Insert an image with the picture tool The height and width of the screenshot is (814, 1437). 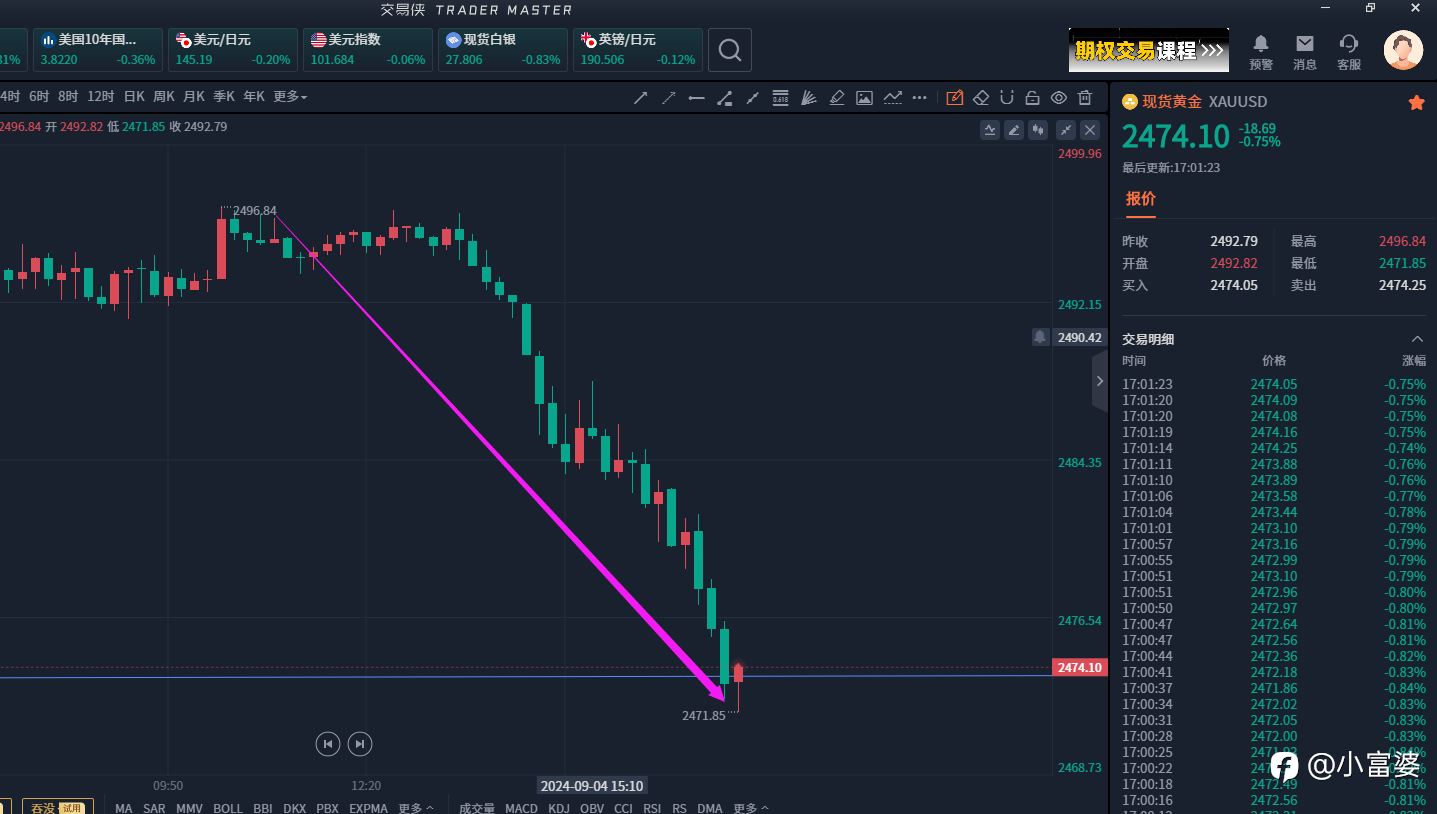pyautogui.click(x=865, y=97)
